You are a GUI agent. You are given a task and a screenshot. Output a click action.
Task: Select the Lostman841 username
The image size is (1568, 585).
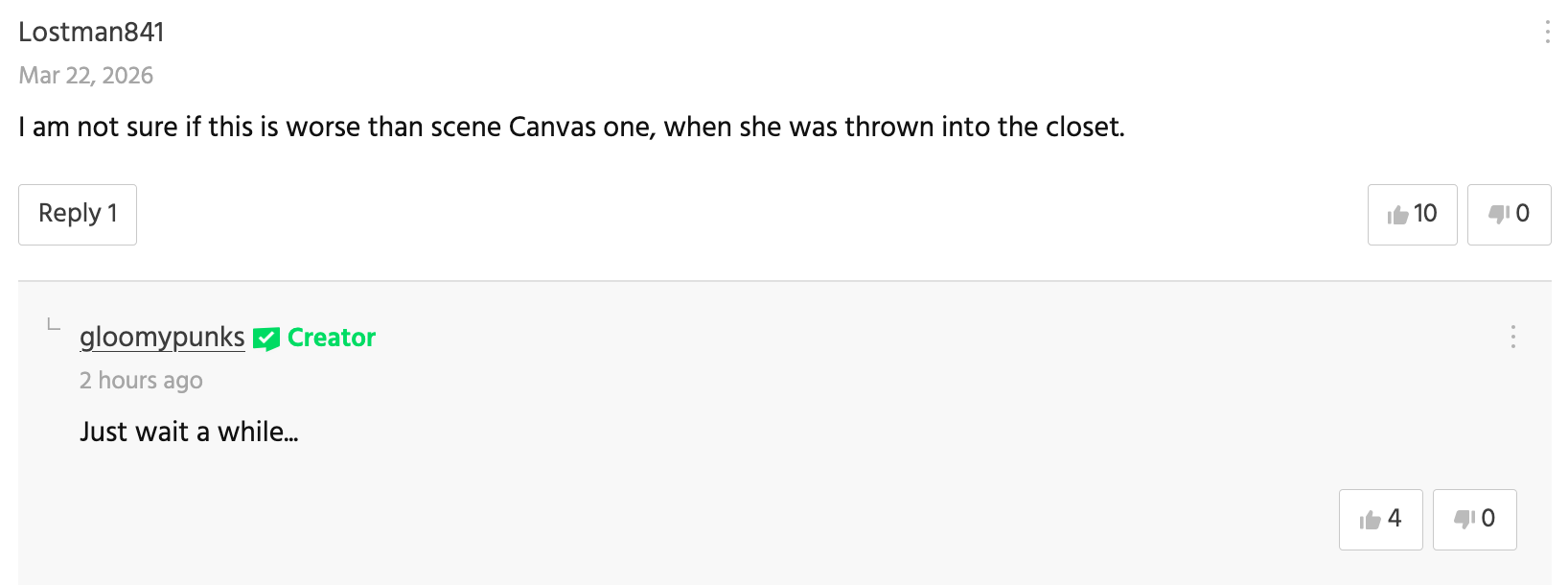(x=92, y=33)
